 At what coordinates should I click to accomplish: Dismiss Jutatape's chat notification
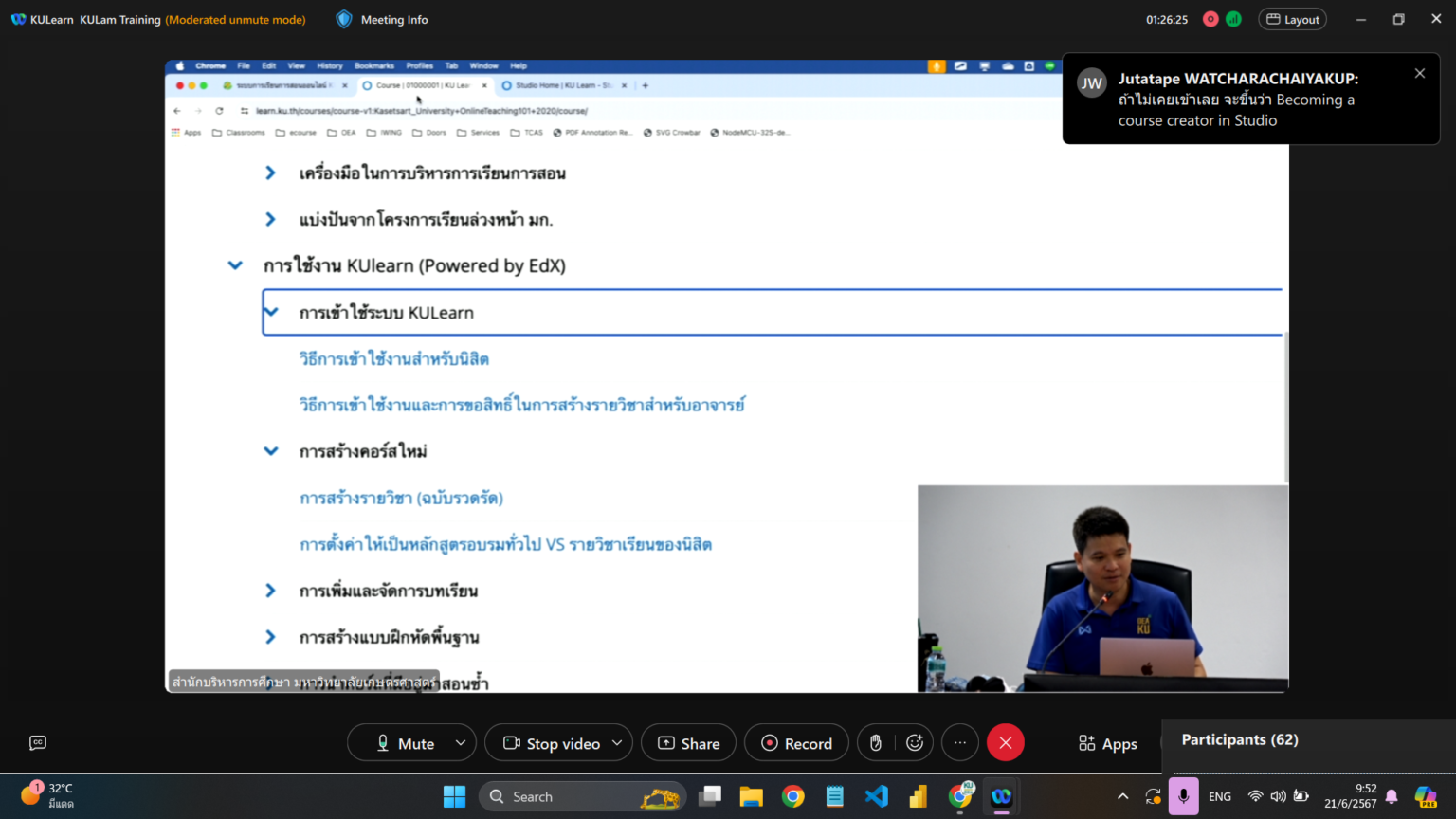click(1419, 73)
